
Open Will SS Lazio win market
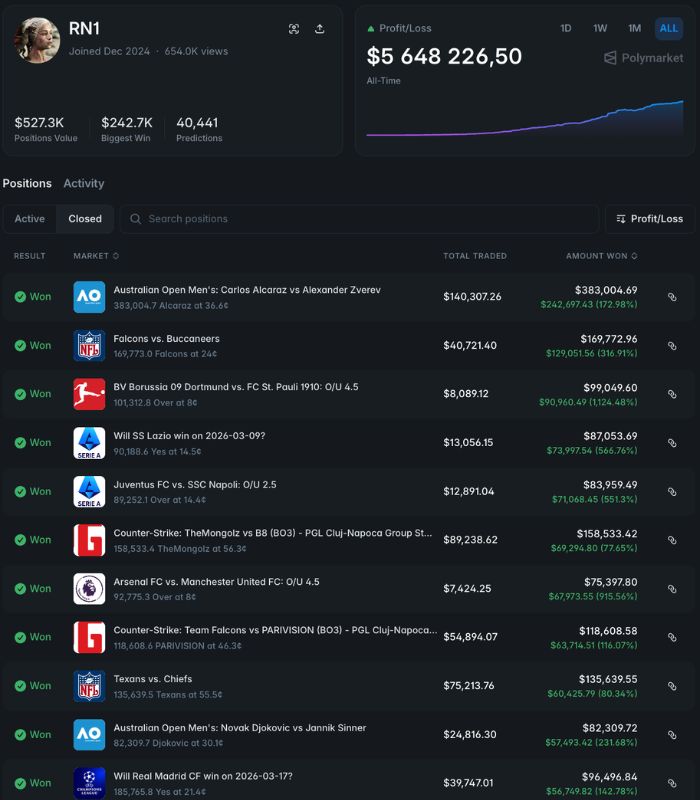coord(189,436)
